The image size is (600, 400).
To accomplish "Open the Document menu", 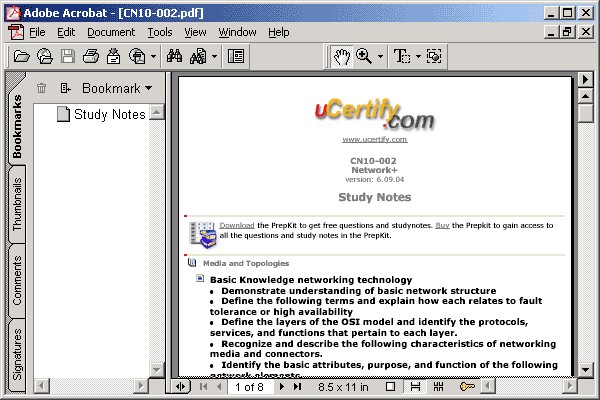I will 110,32.
